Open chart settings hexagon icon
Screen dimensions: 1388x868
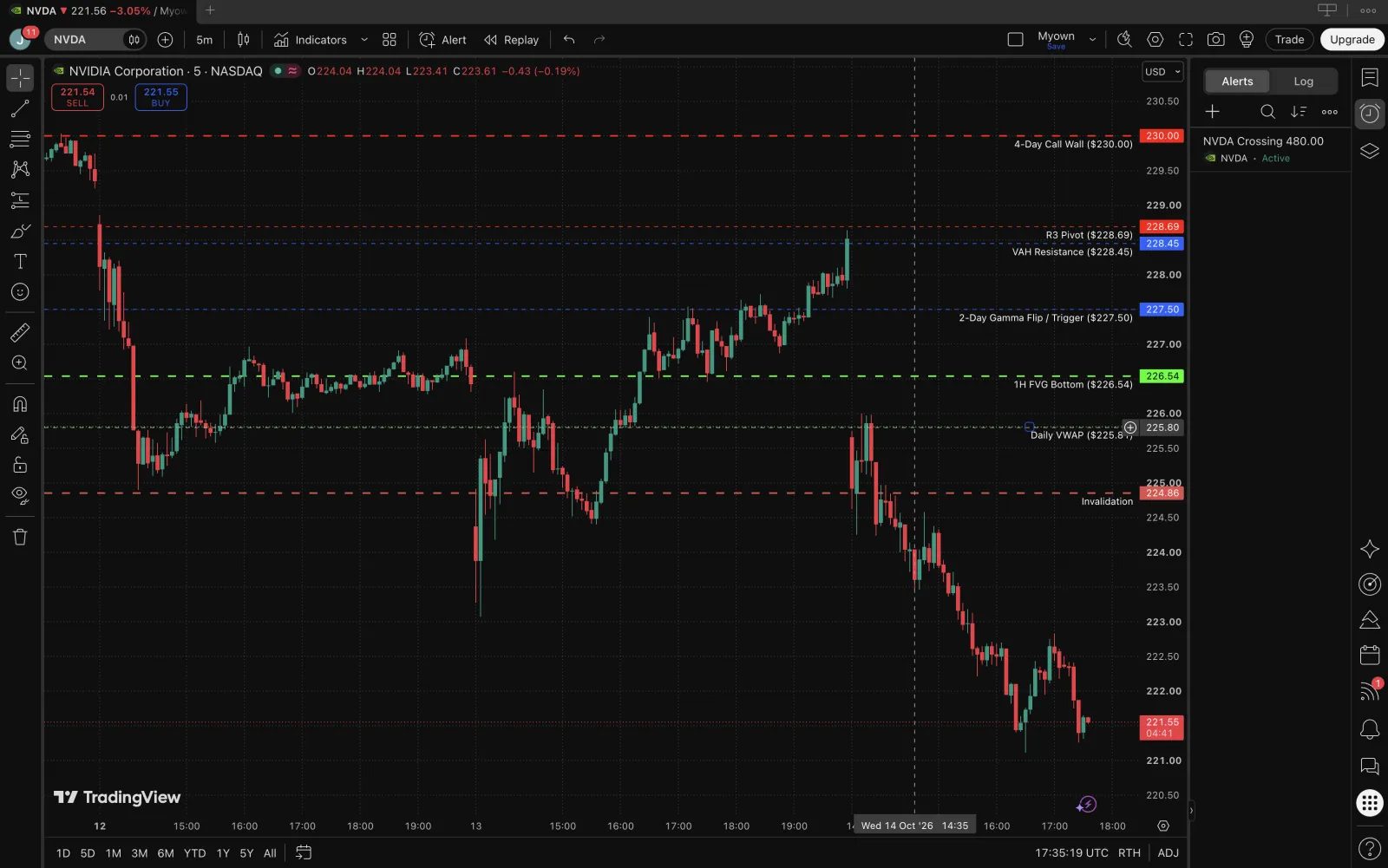click(x=1155, y=40)
